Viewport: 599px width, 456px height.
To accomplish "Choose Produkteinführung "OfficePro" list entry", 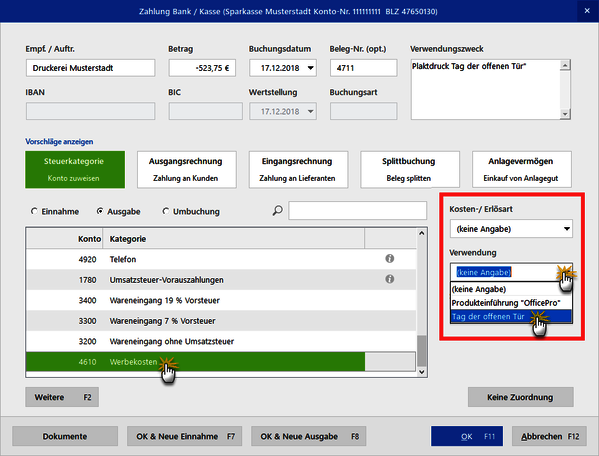I will coord(511,303).
